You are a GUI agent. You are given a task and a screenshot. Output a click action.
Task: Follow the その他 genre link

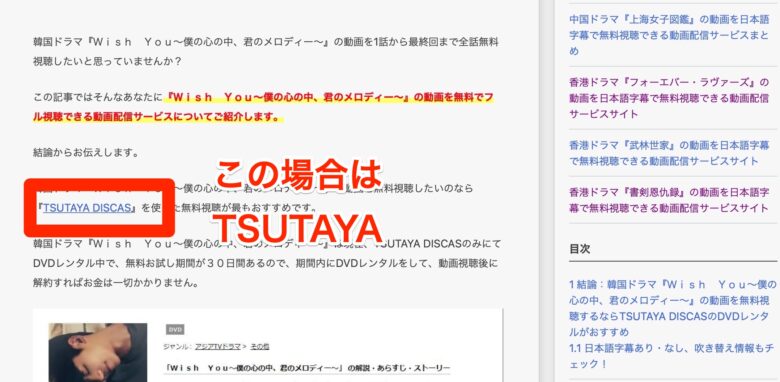coord(259,346)
